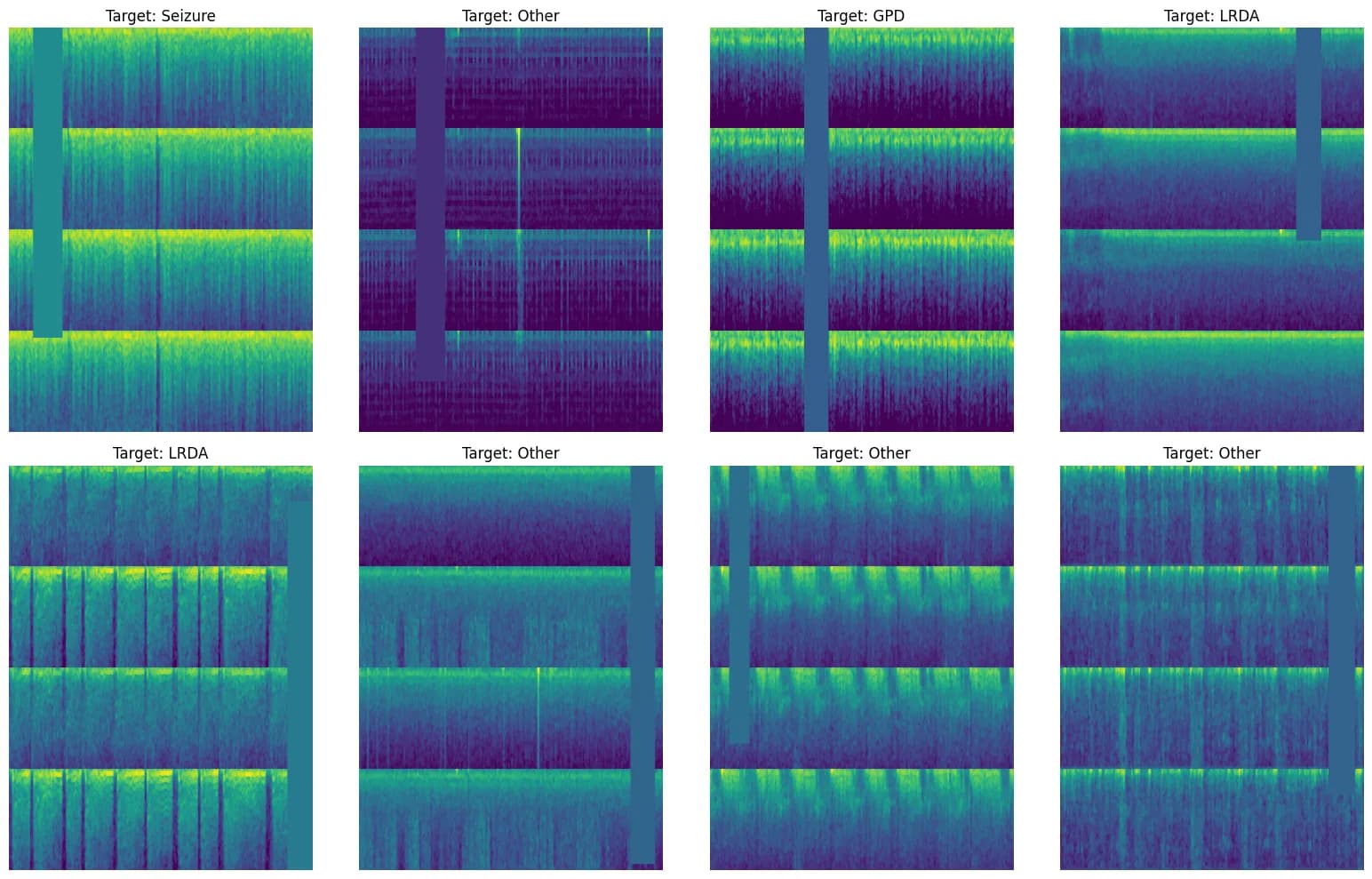This screenshot has width=1372, height=879.
Task: Select the LRDA spectrogram with dark vertical stripes
Action: pos(161,667)
